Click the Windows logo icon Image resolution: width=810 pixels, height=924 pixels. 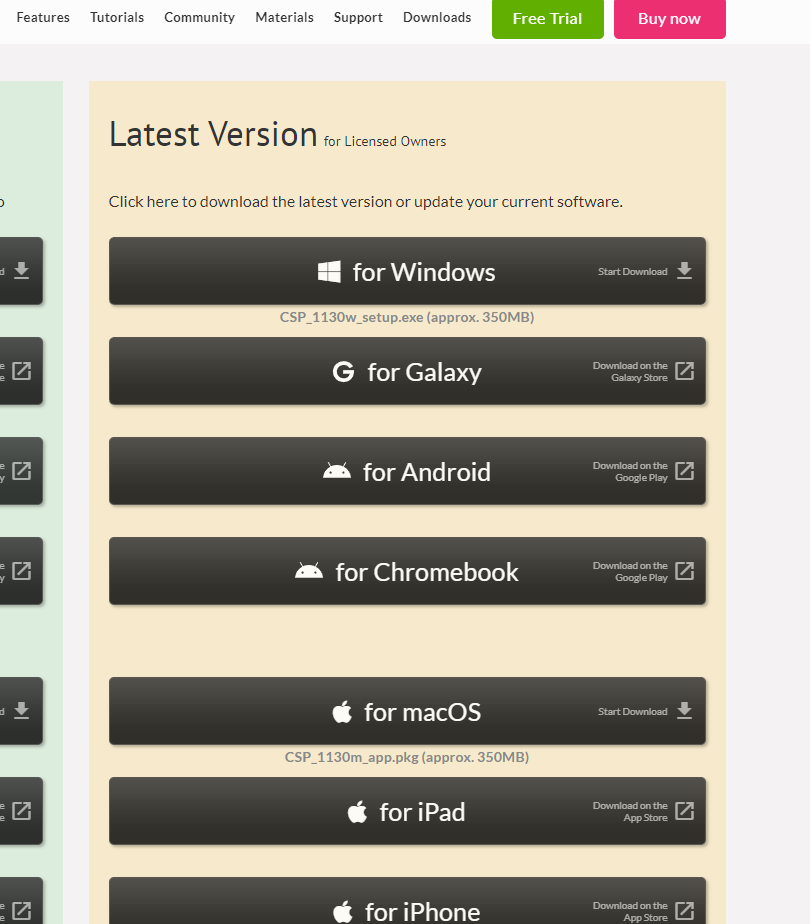[329, 272]
